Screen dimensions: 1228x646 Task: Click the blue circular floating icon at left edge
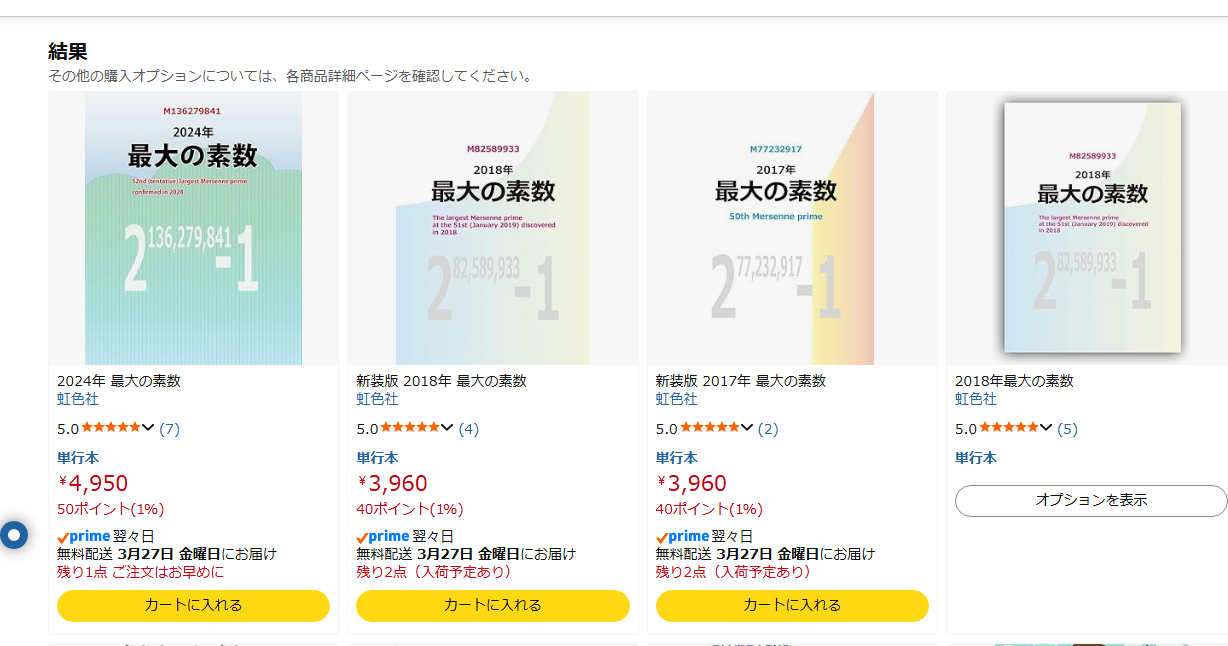click(x=14, y=535)
